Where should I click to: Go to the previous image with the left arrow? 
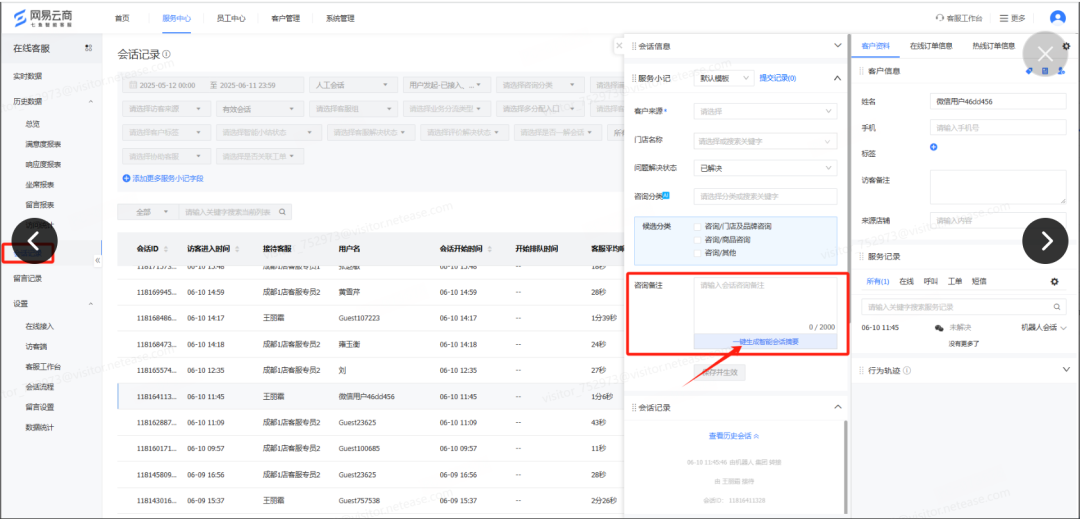[33, 240]
